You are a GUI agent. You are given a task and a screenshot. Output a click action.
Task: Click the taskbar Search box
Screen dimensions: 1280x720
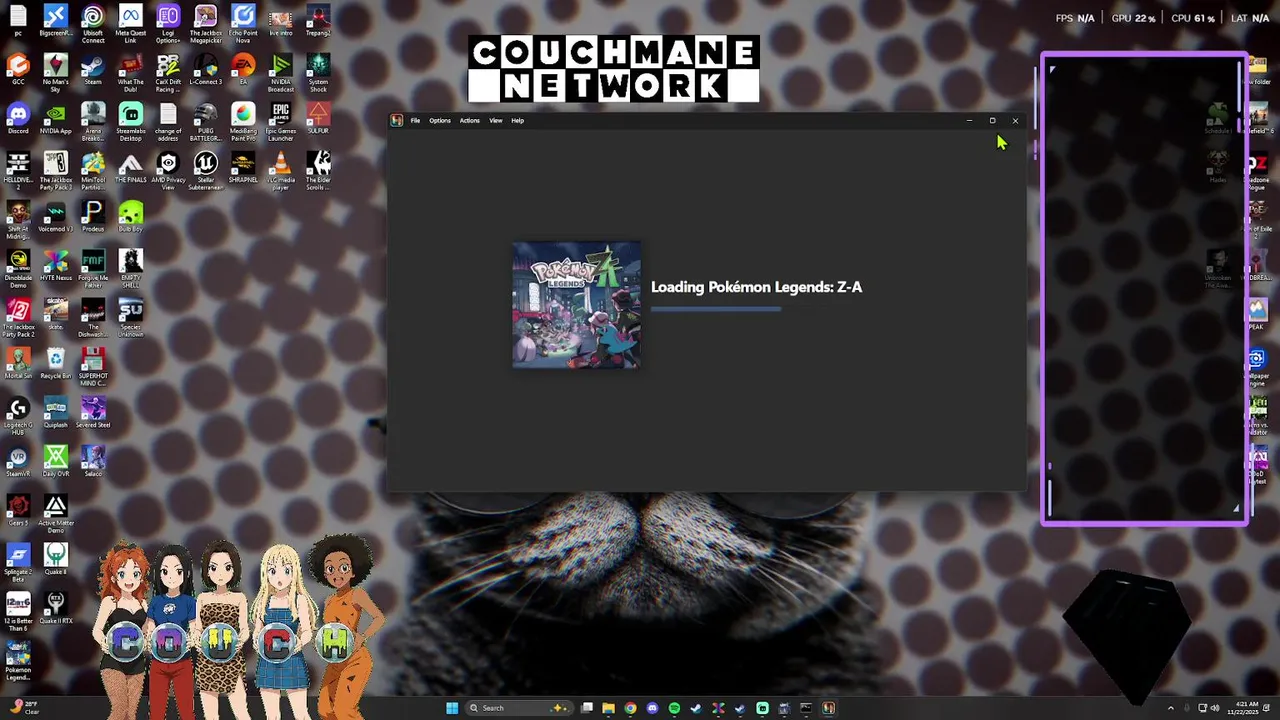(519, 708)
